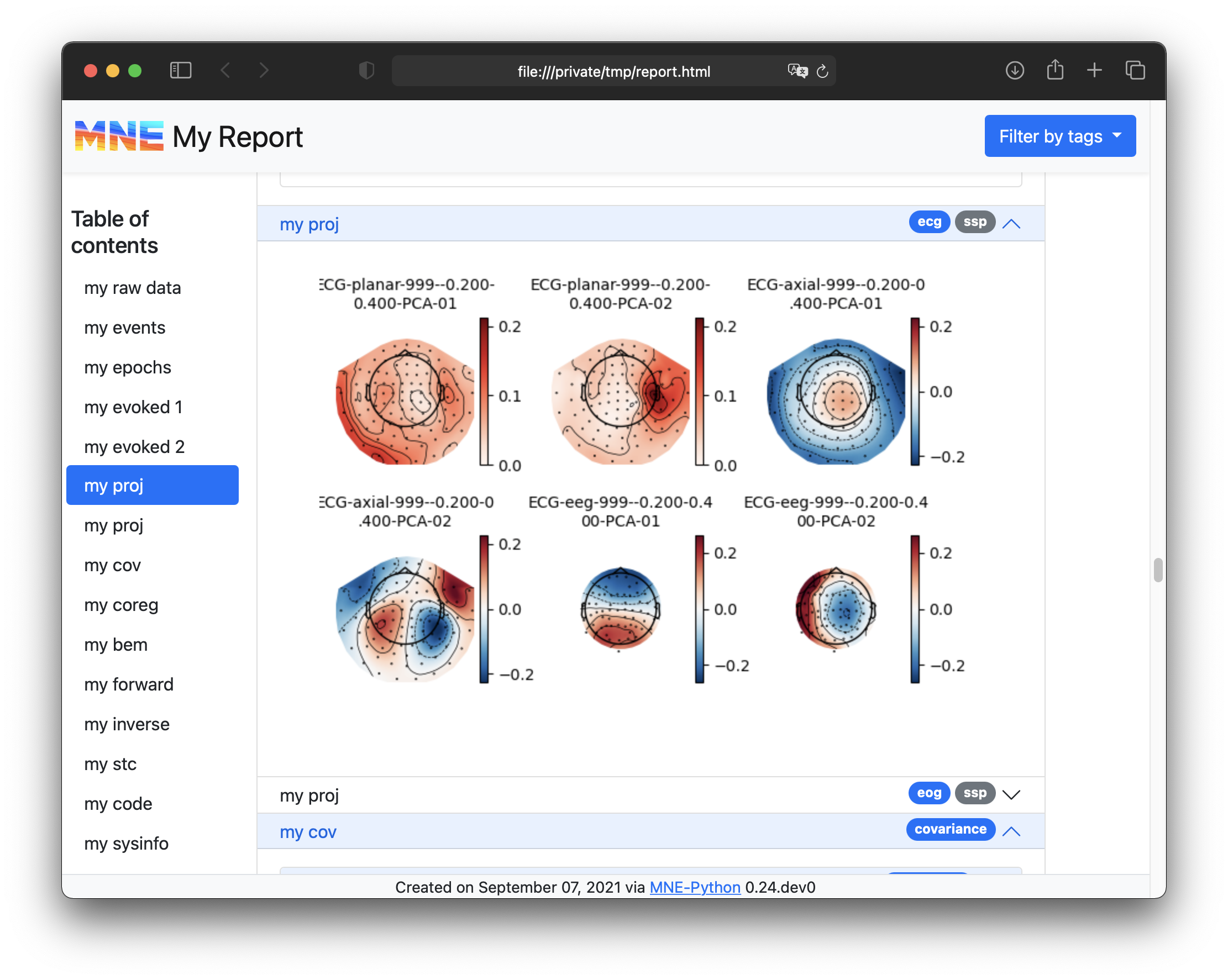Click the MNE logo
The height and width of the screenshot is (980, 1228).
(x=119, y=136)
